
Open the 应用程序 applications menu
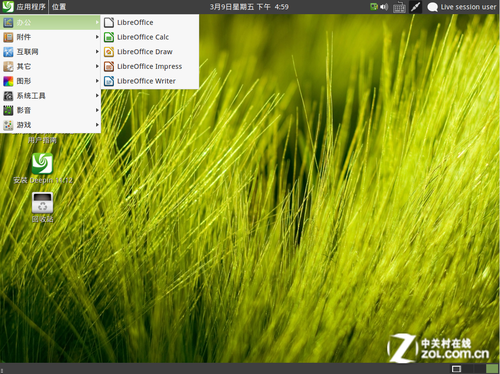tap(31, 7)
